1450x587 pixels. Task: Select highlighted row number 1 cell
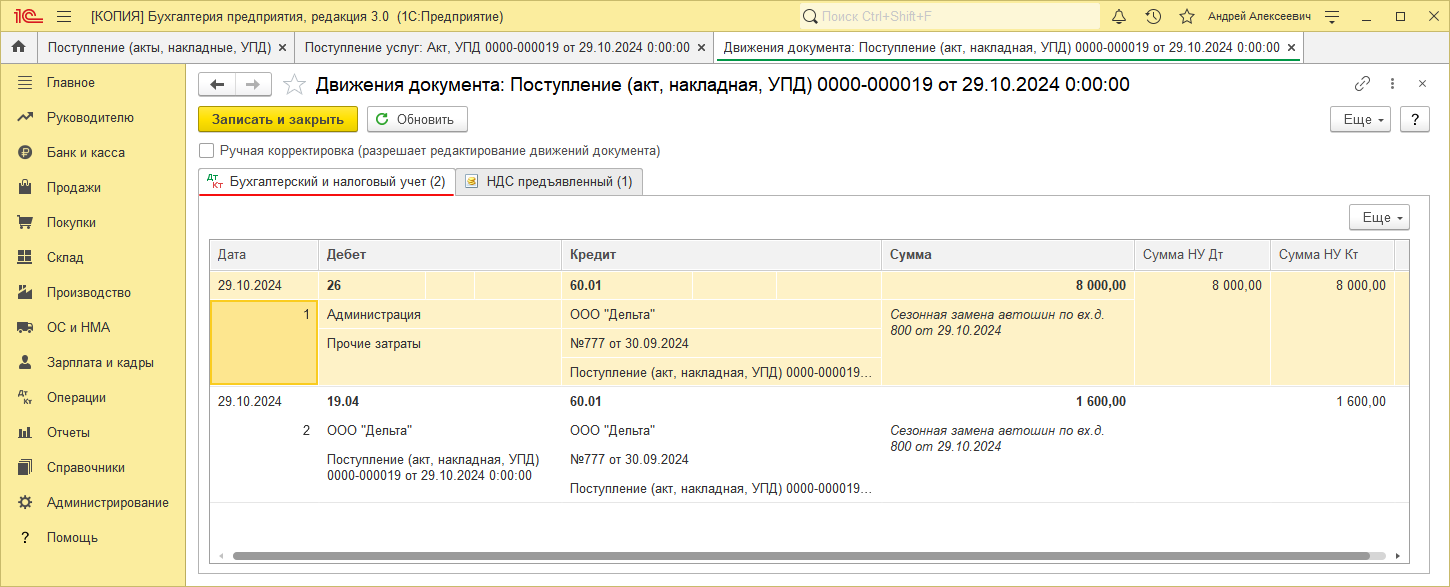(264, 343)
